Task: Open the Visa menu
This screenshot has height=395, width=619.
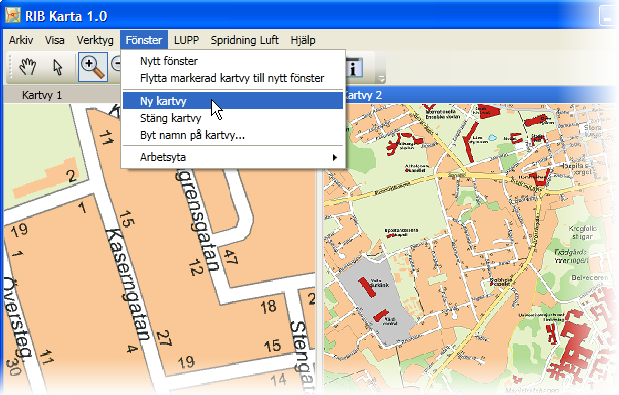Action: (x=54, y=40)
